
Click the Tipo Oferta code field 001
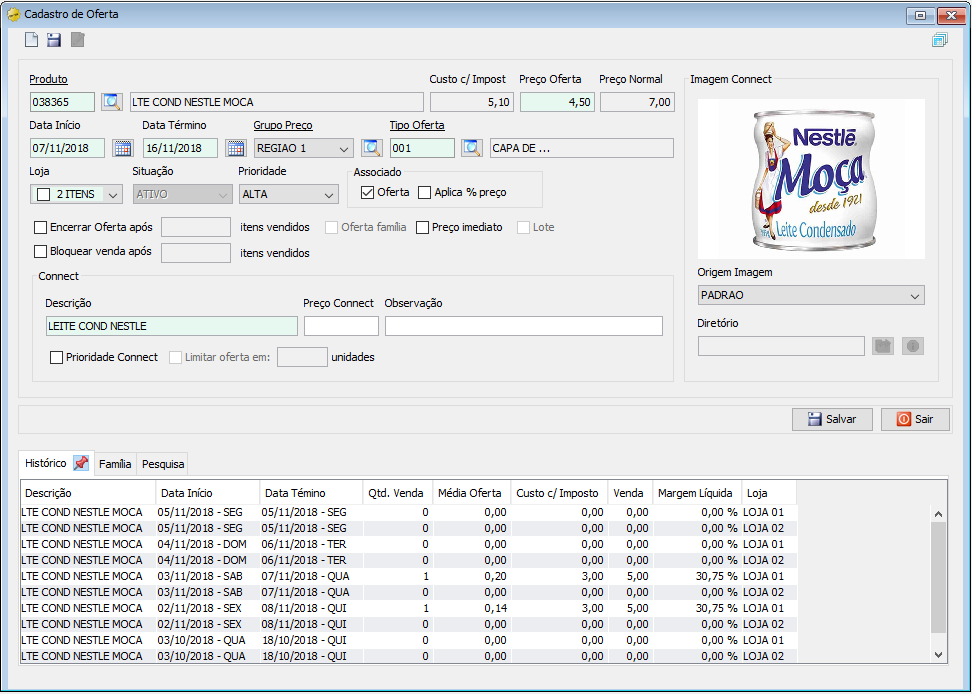[x=422, y=148]
